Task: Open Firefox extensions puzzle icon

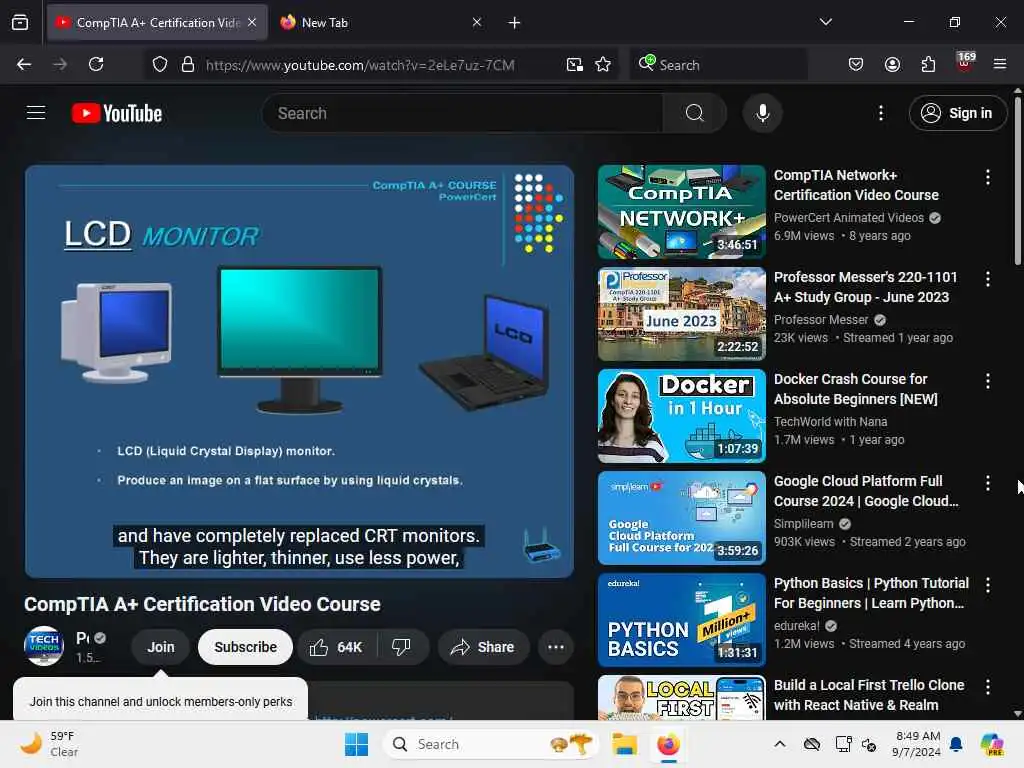Action: [x=928, y=64]
